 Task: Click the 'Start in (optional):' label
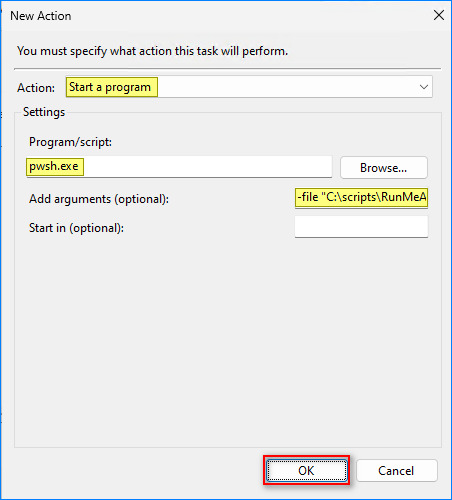pyautogui.click(x=76, y=228)
